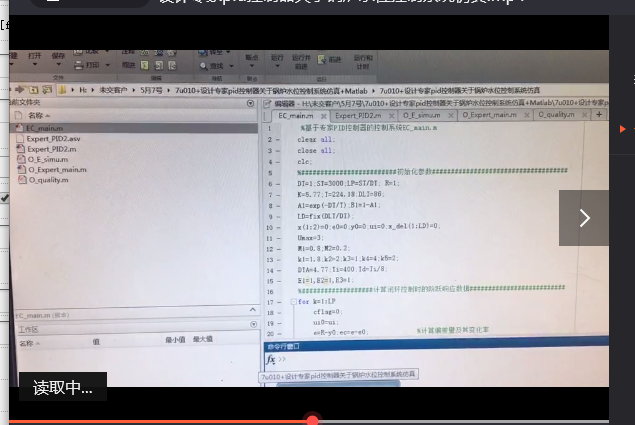Close the O_E_simu.m editor tab

coord(451,115)
